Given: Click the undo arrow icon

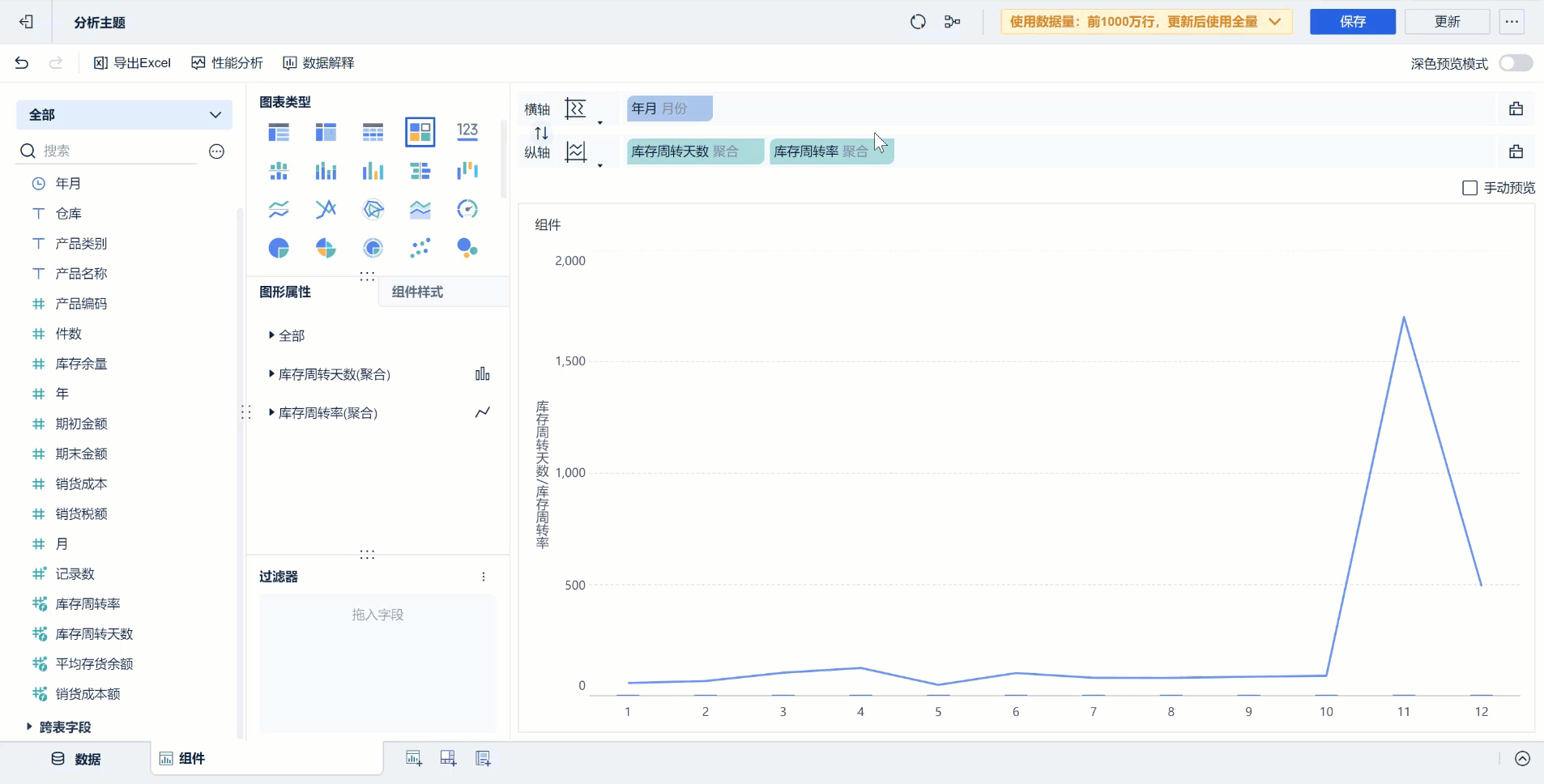Looking at the screenshot, I should point(21,62).
